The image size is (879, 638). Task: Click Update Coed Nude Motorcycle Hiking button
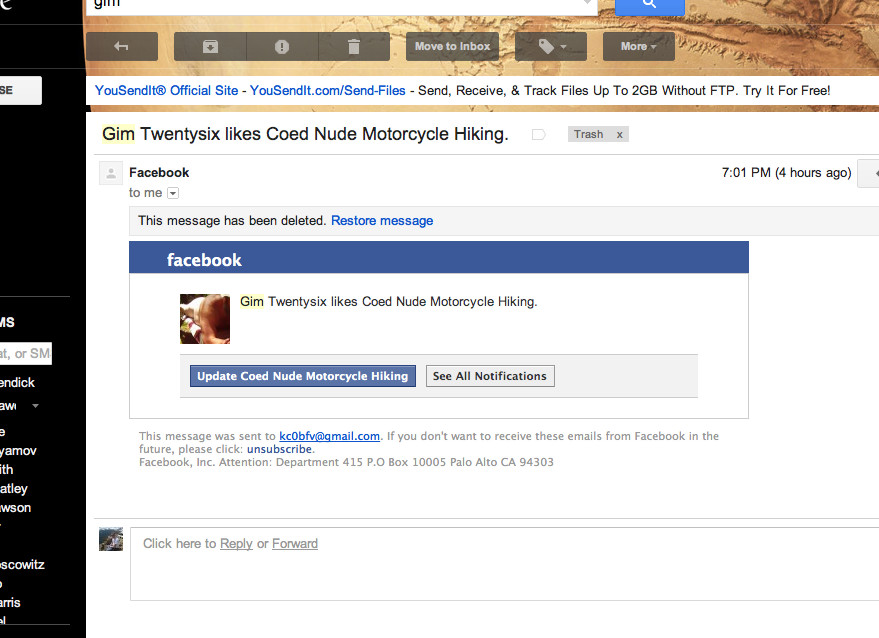[303, 376]
